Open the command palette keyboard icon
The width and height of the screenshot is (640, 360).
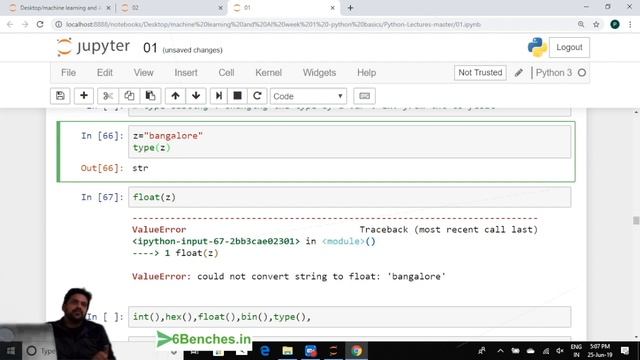tap(364, 96)
